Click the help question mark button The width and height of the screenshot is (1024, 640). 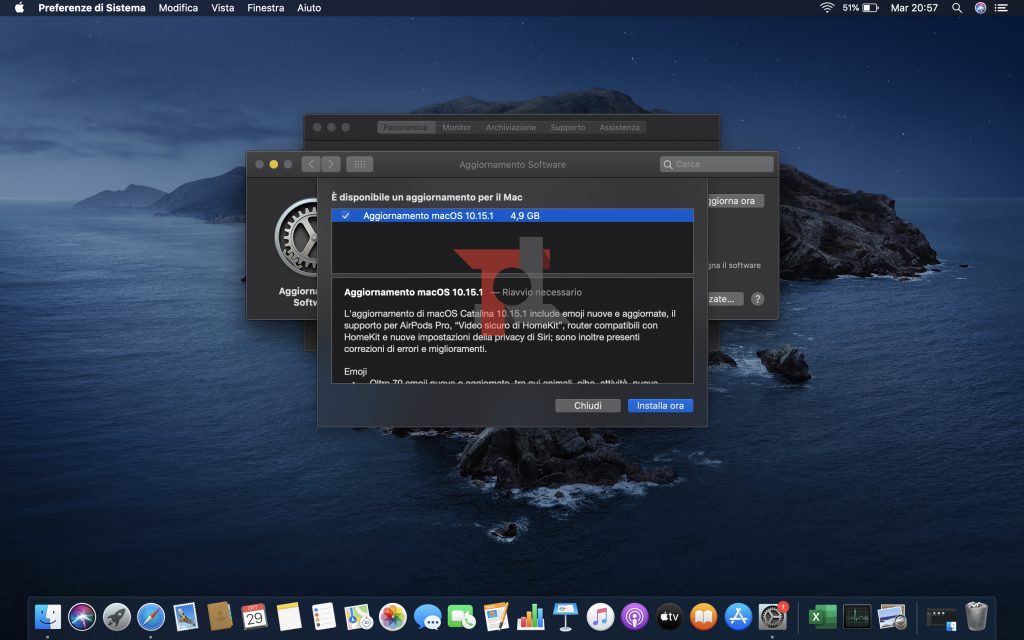(757, 299)
